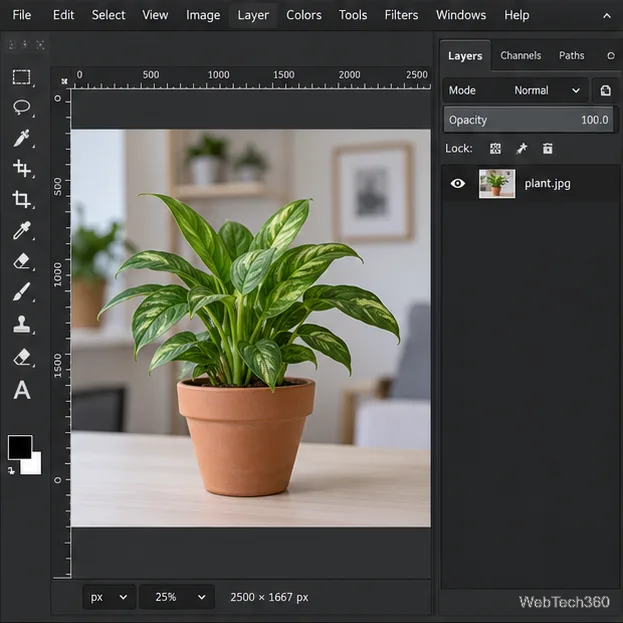Viewport: 623px width, 623px height.
Task: Open the File menu
Action: (x=21, y=15)
